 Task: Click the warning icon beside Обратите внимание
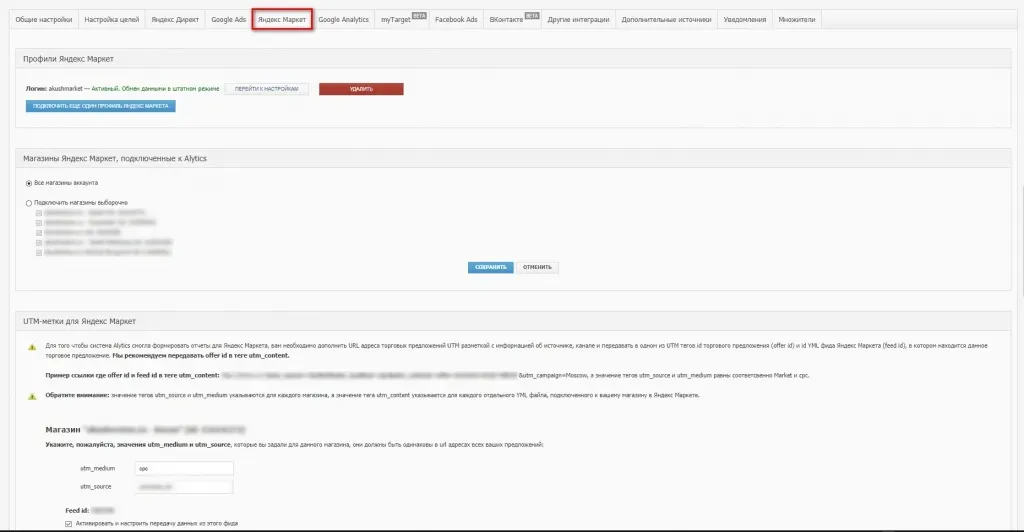tap(32, 396)
